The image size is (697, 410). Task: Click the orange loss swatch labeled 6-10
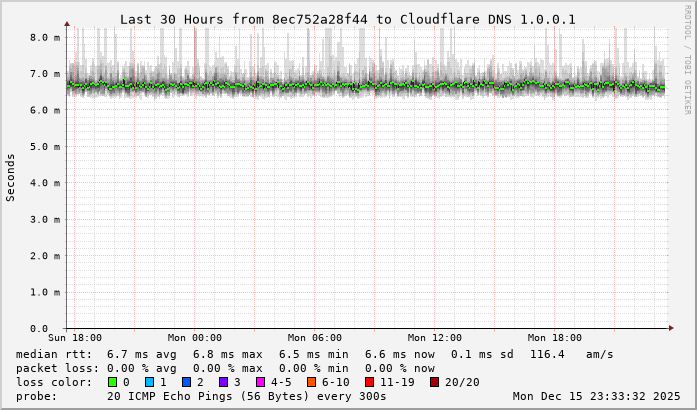pos(311,382)
